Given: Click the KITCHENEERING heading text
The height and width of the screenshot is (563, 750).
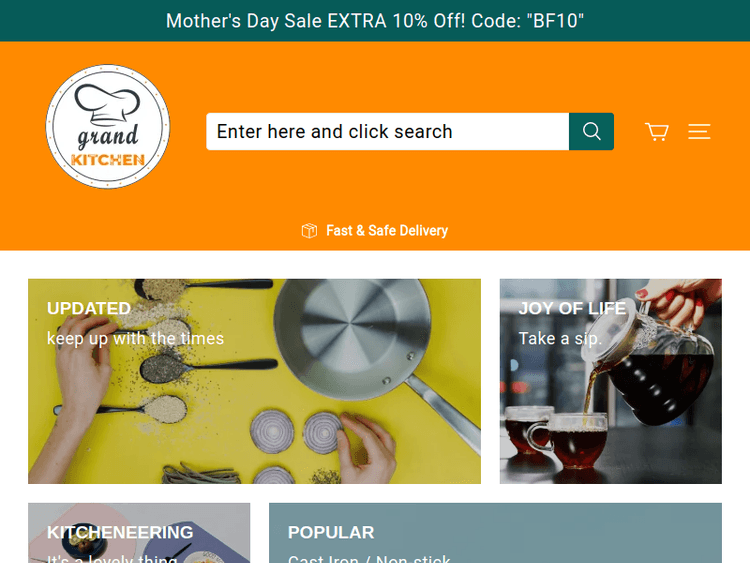Looking at the screenshot, I should click(120, 532).
